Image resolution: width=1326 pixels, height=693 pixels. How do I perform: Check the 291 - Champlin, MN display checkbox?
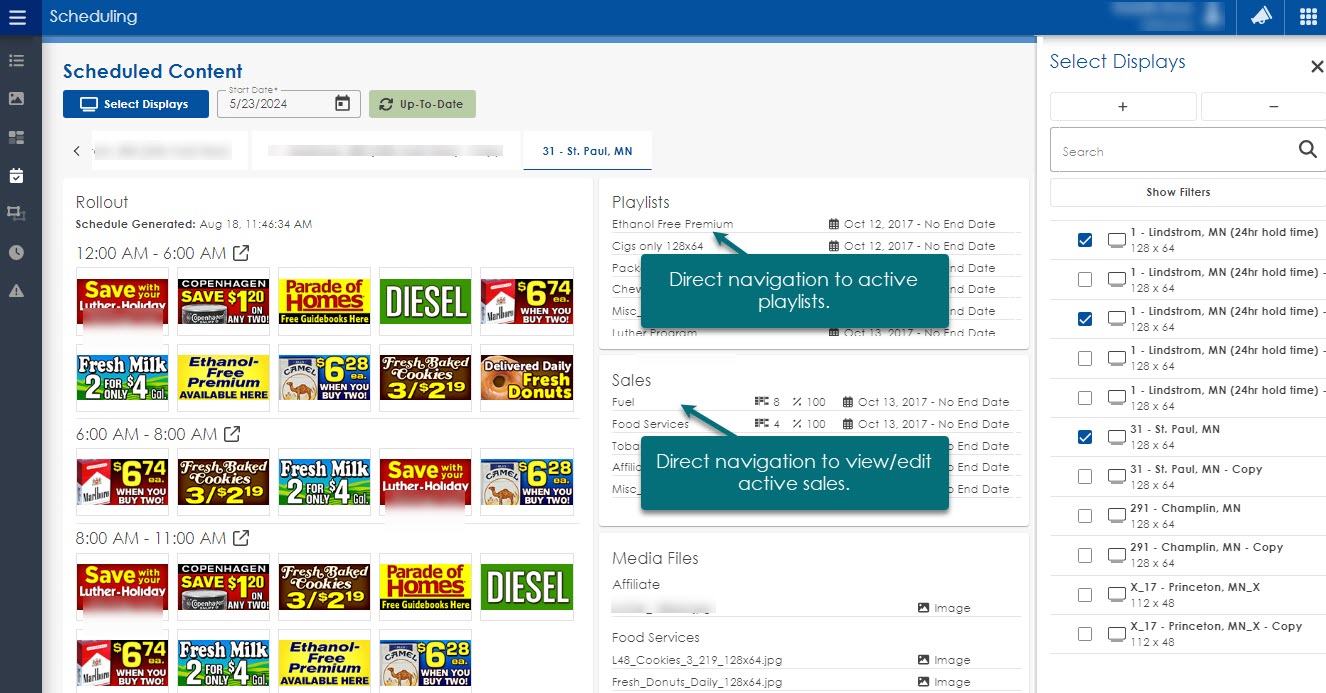(x=1085, y=516)
